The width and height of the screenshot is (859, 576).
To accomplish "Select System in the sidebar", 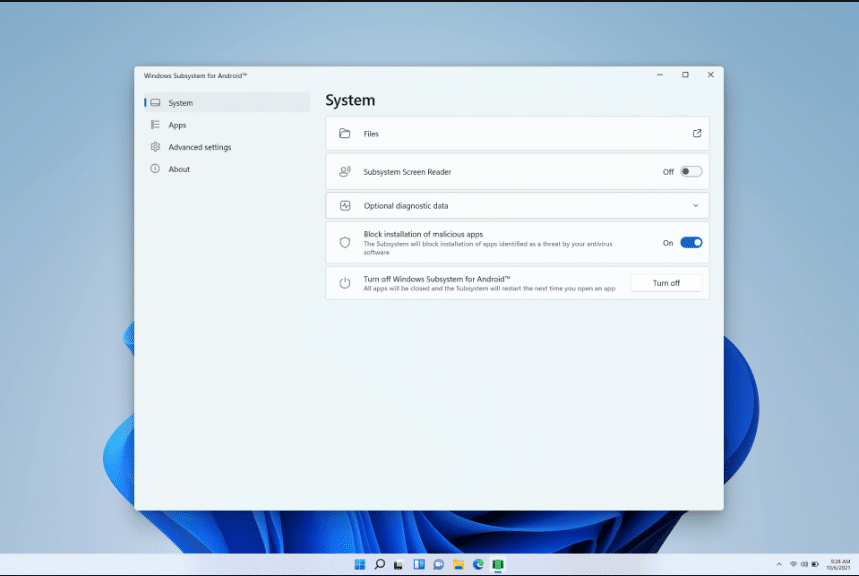I will (181, 103).
